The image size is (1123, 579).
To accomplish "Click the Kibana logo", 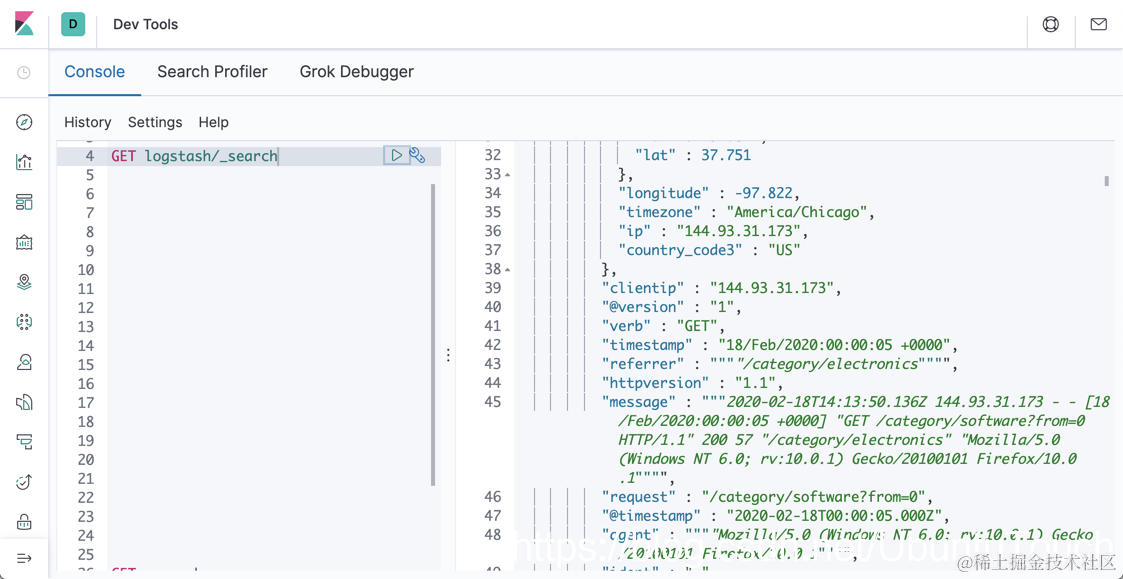I will (x=24, y=24).
